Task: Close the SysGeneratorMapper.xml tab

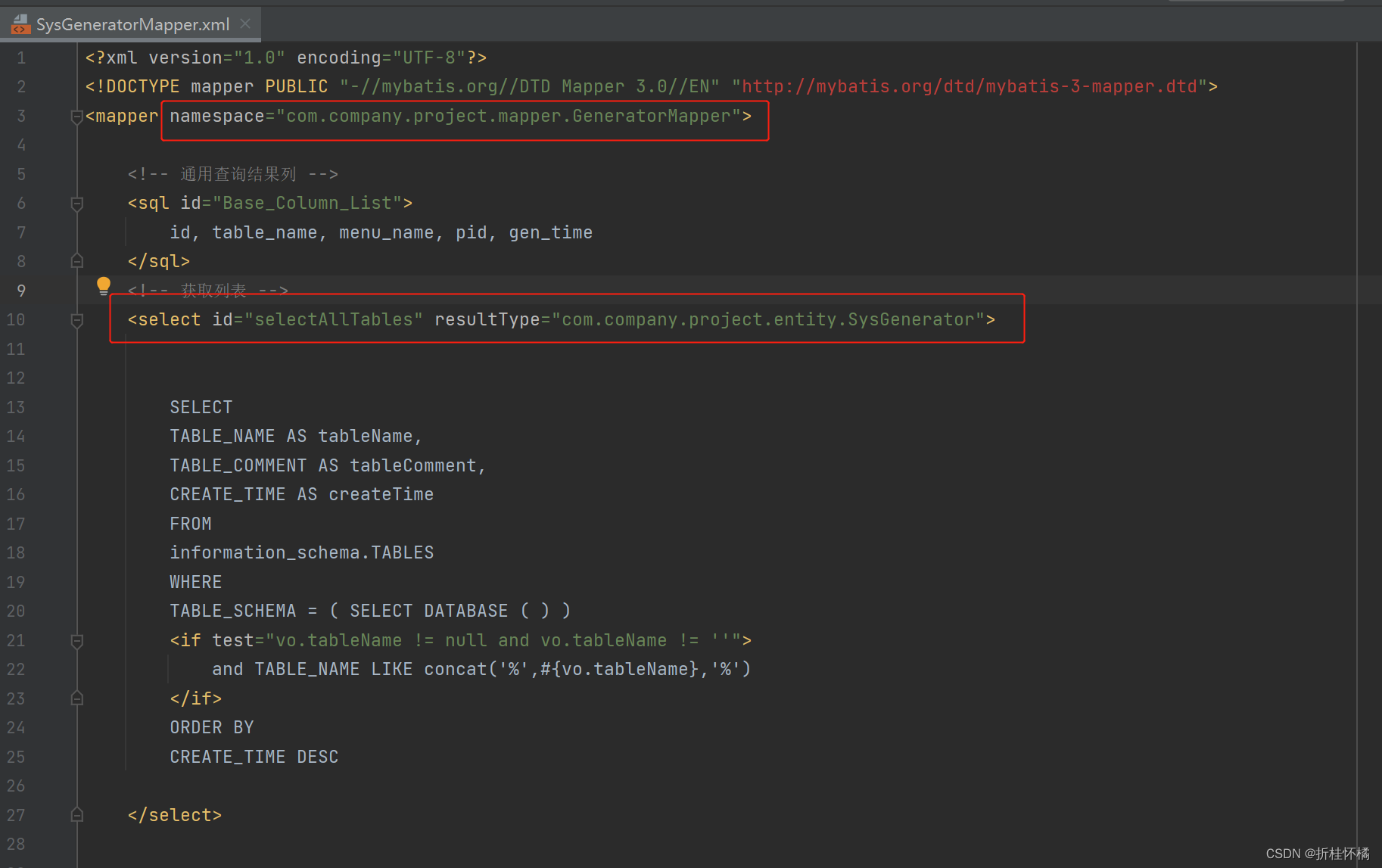Action: (245, 23)
